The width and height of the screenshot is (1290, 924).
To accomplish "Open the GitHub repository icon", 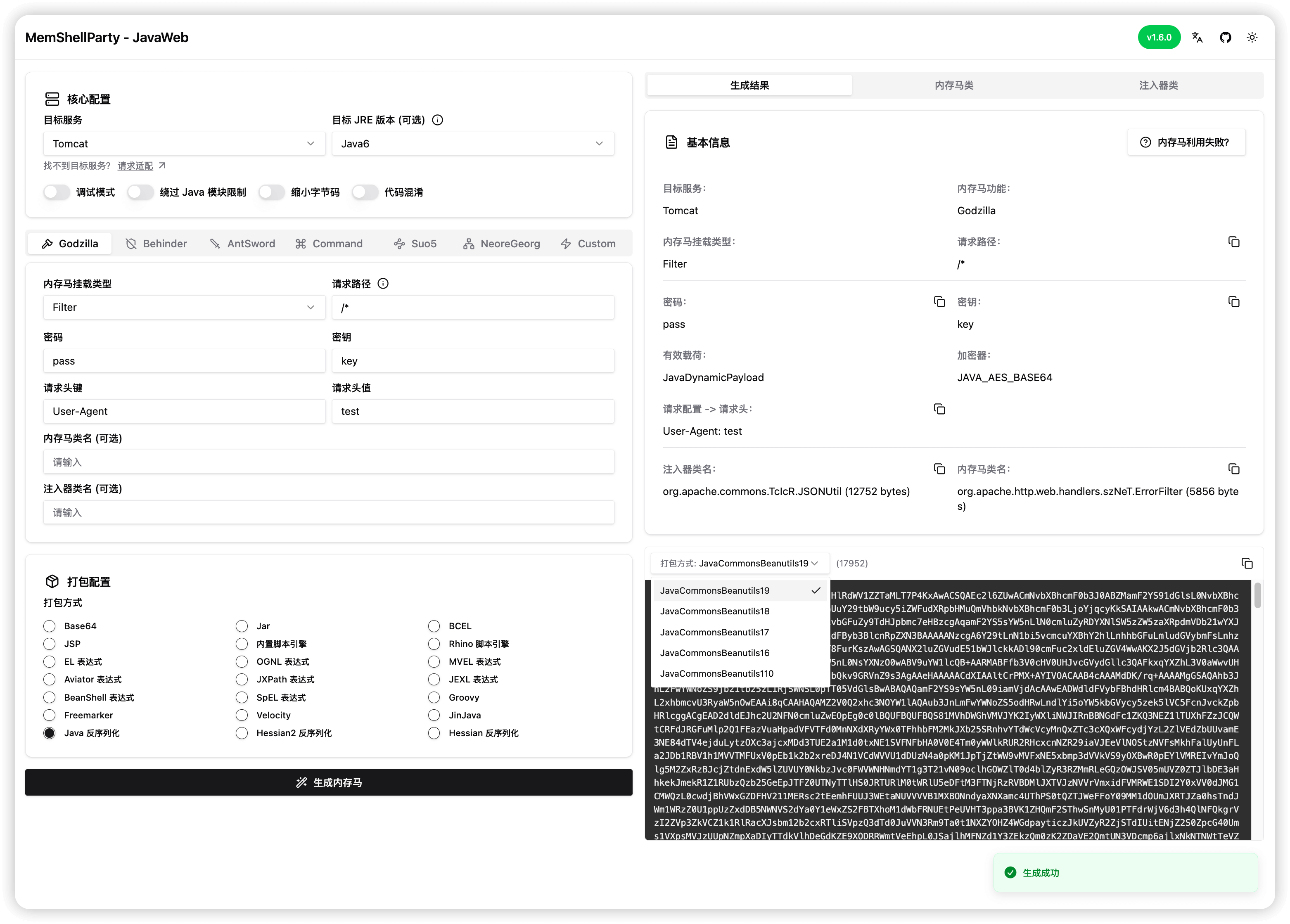I will [1225, 38].
